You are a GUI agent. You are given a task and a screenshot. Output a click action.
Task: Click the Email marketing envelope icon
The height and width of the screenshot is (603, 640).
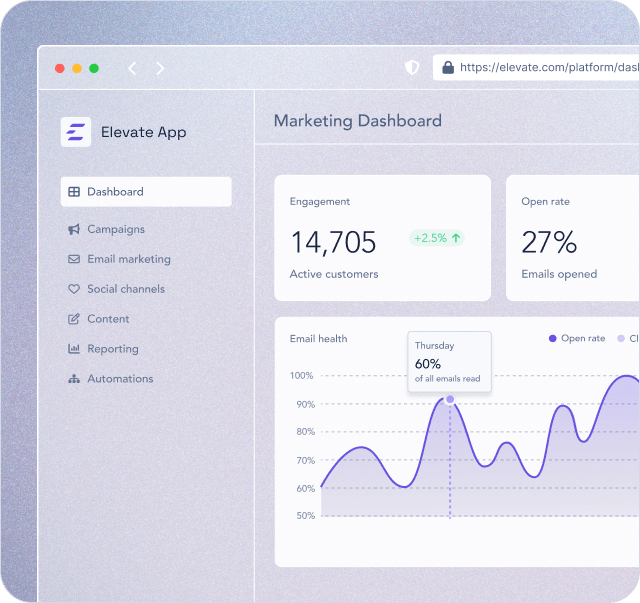(x=74, y=259)
